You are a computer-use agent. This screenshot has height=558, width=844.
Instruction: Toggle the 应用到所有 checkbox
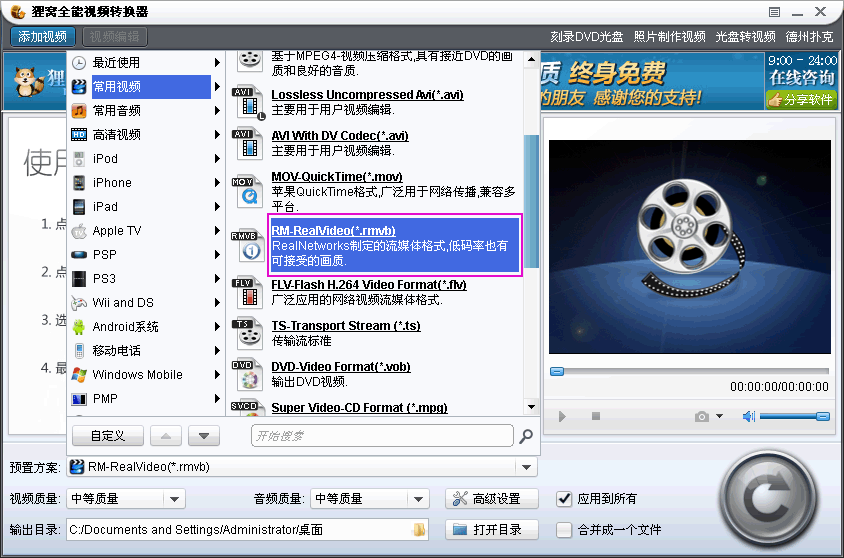(564, 499)
